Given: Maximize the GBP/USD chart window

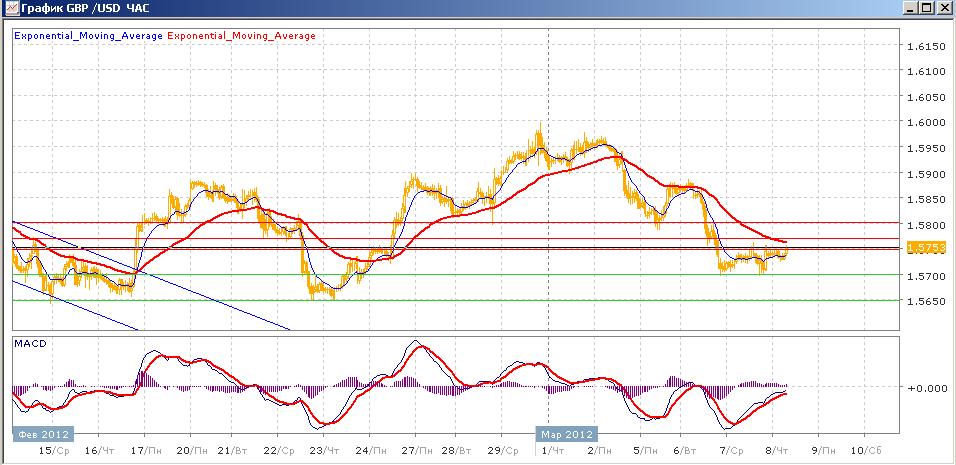Looking at the screenshot, I should point(926,8).
